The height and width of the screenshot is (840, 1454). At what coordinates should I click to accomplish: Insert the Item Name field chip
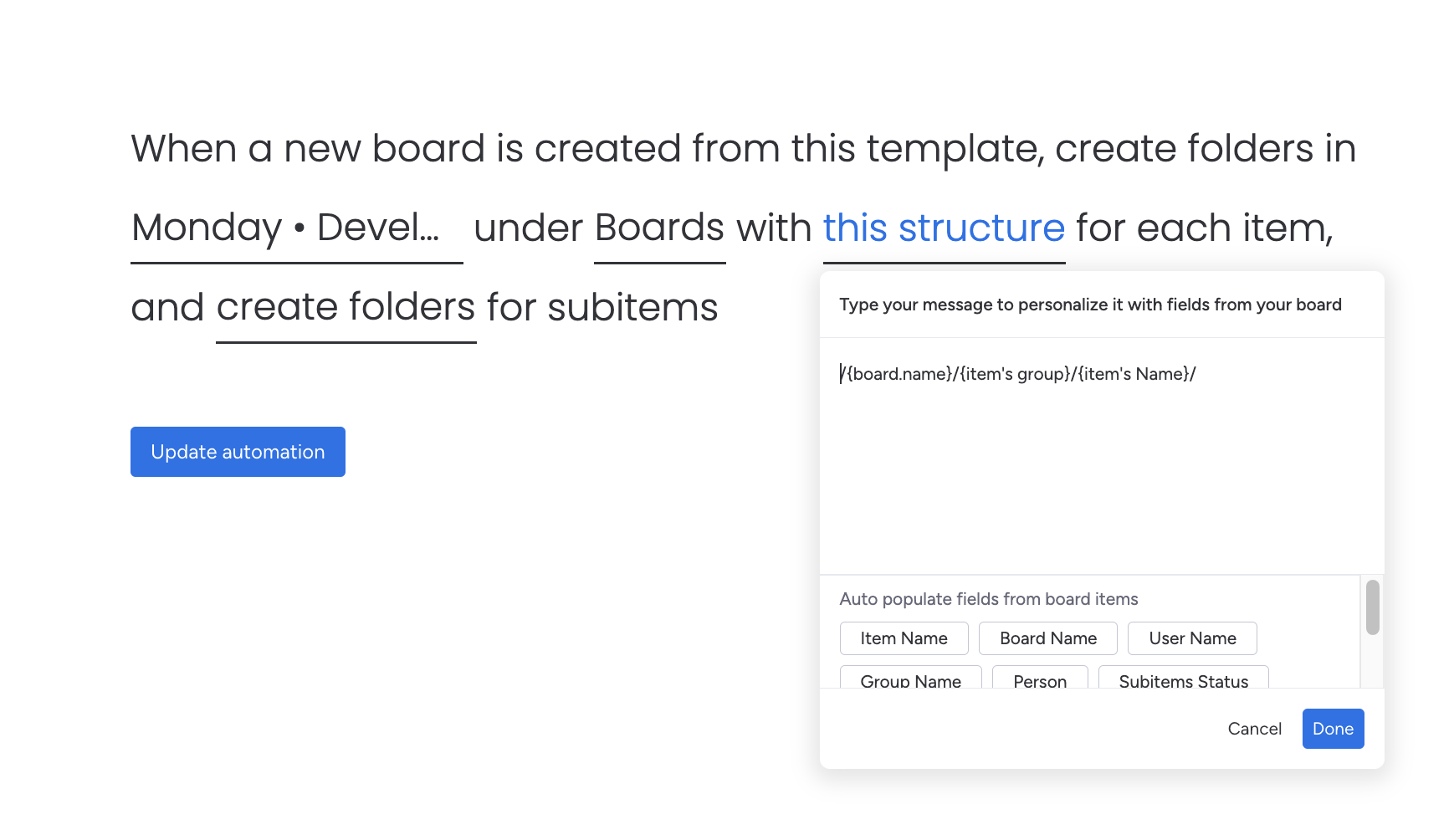pyautogui.click(x=904, y=638)
